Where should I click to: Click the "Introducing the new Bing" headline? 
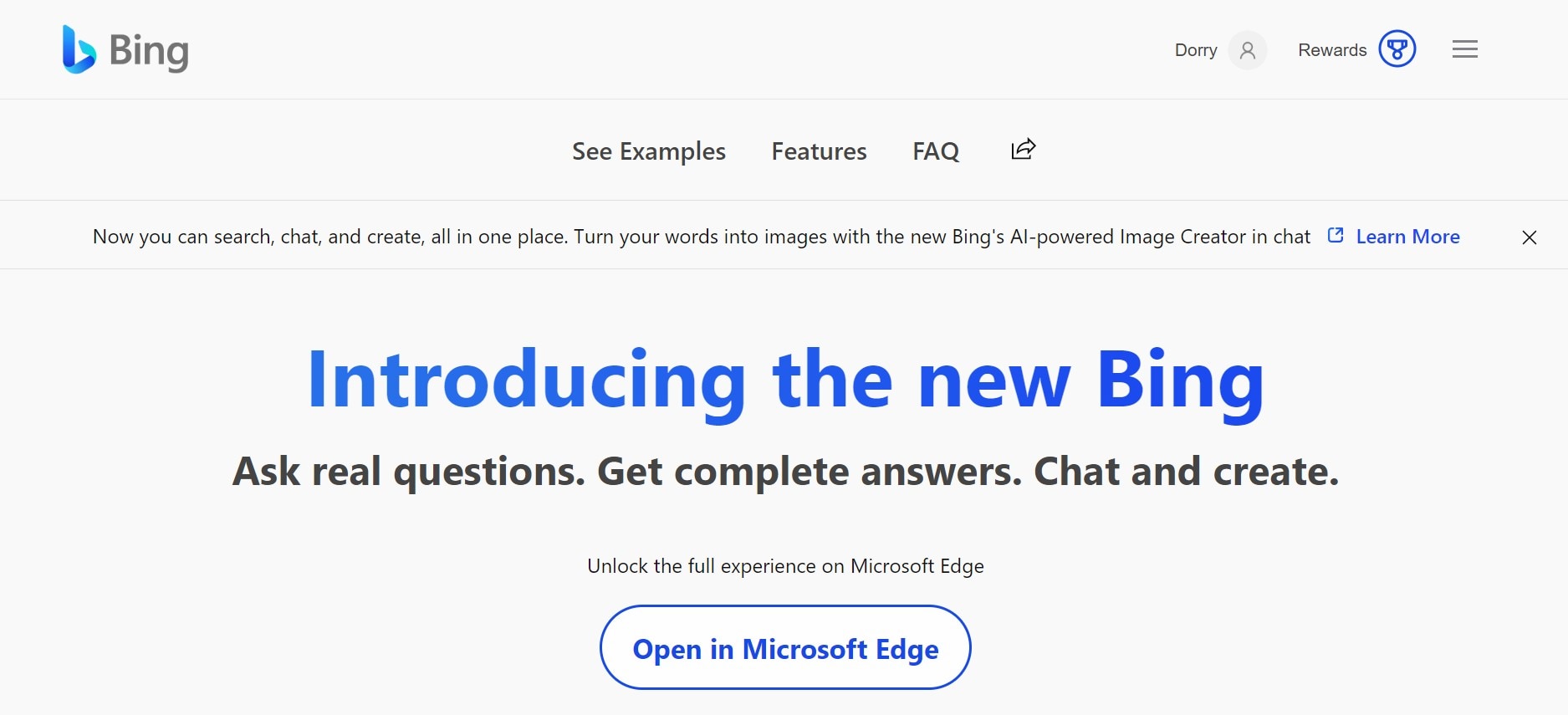tap(785, 380)
